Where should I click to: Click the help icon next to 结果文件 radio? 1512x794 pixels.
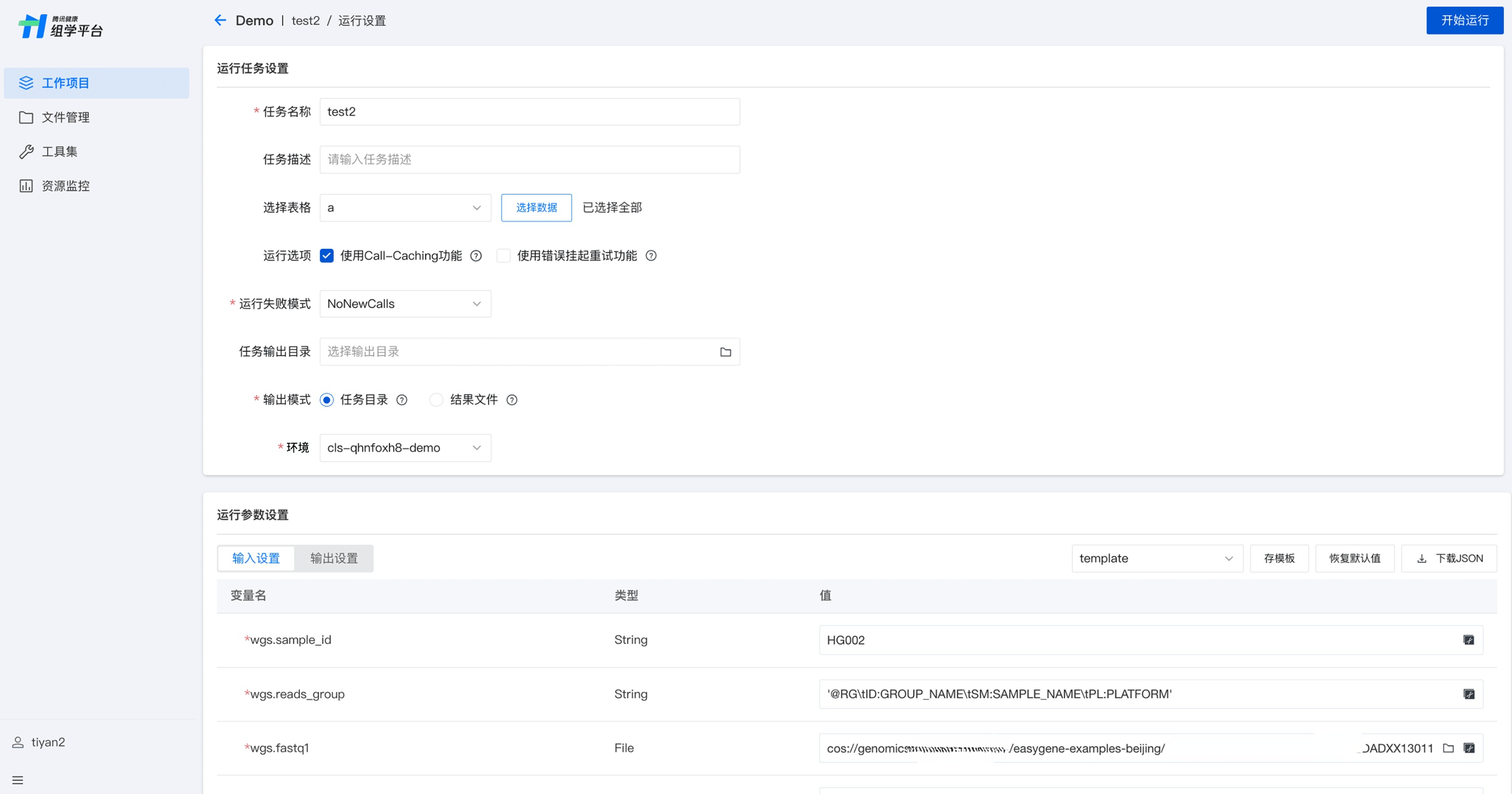coord(512,400)
